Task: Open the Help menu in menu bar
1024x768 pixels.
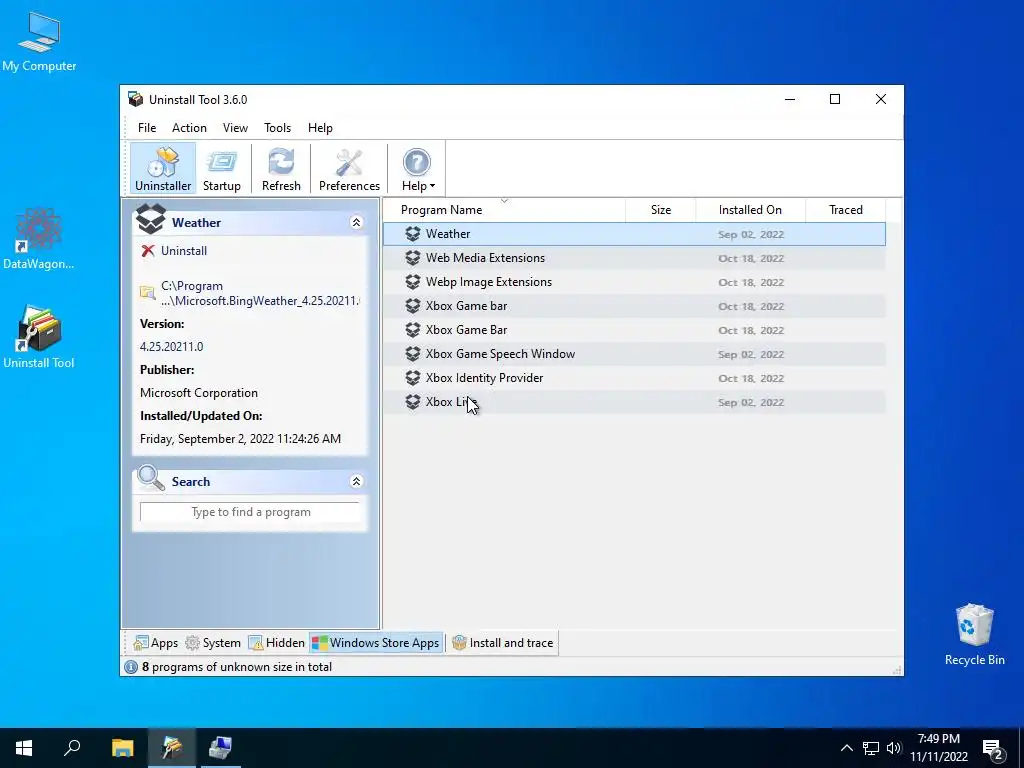Action: click(320, 128)
